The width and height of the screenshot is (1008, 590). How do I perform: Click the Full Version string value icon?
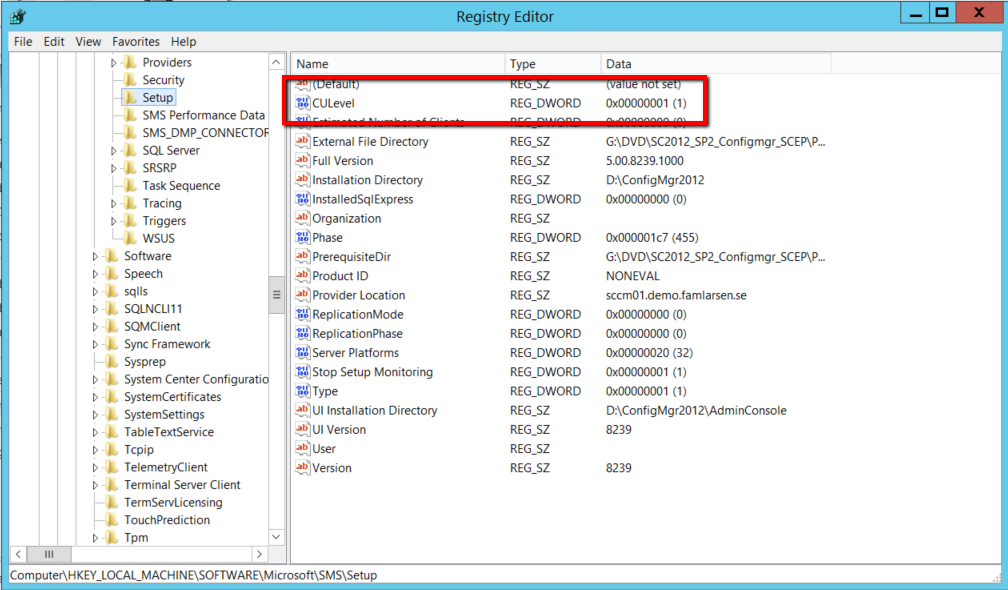[303, 161]
